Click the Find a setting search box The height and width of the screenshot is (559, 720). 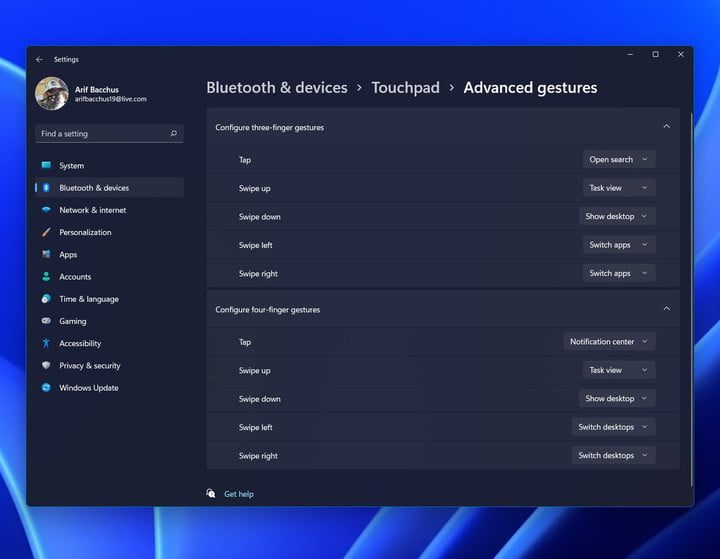(x=109, y=133)
